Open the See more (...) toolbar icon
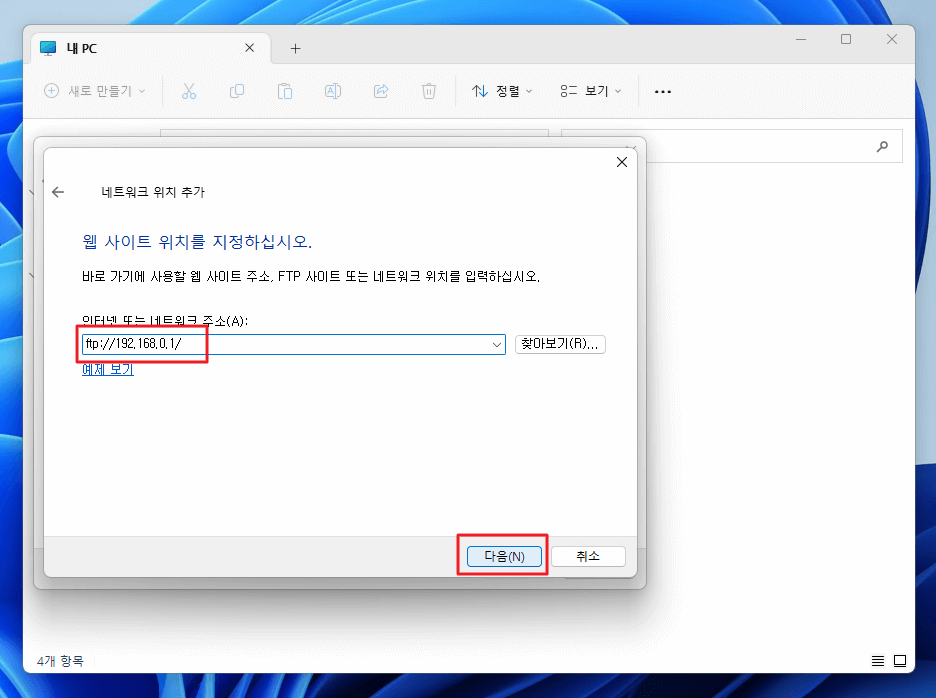Screen dimensions: 936x698 coord(662,91)
